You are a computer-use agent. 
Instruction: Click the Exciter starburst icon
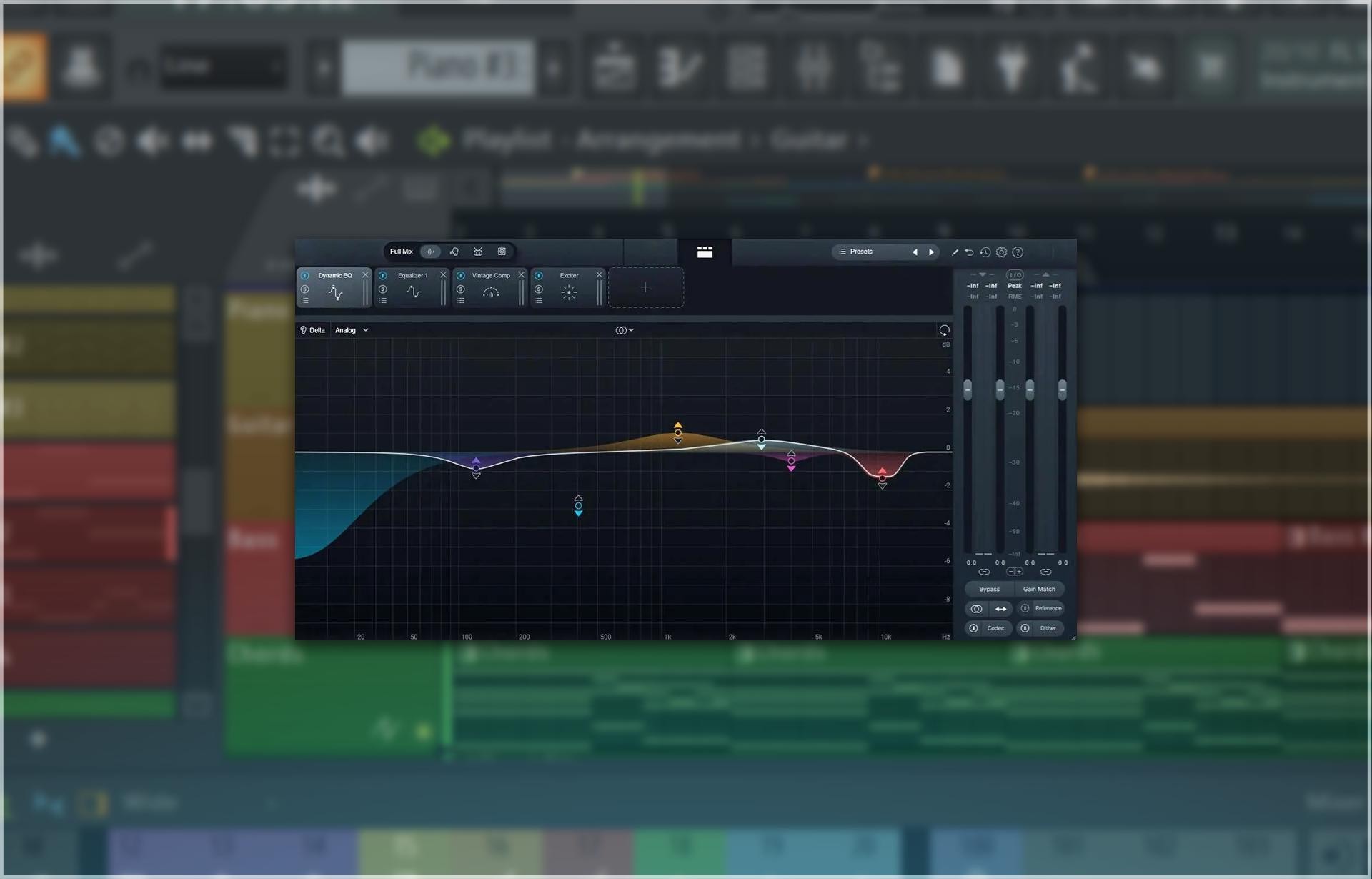pyautogui.click(x=569, y=292)
